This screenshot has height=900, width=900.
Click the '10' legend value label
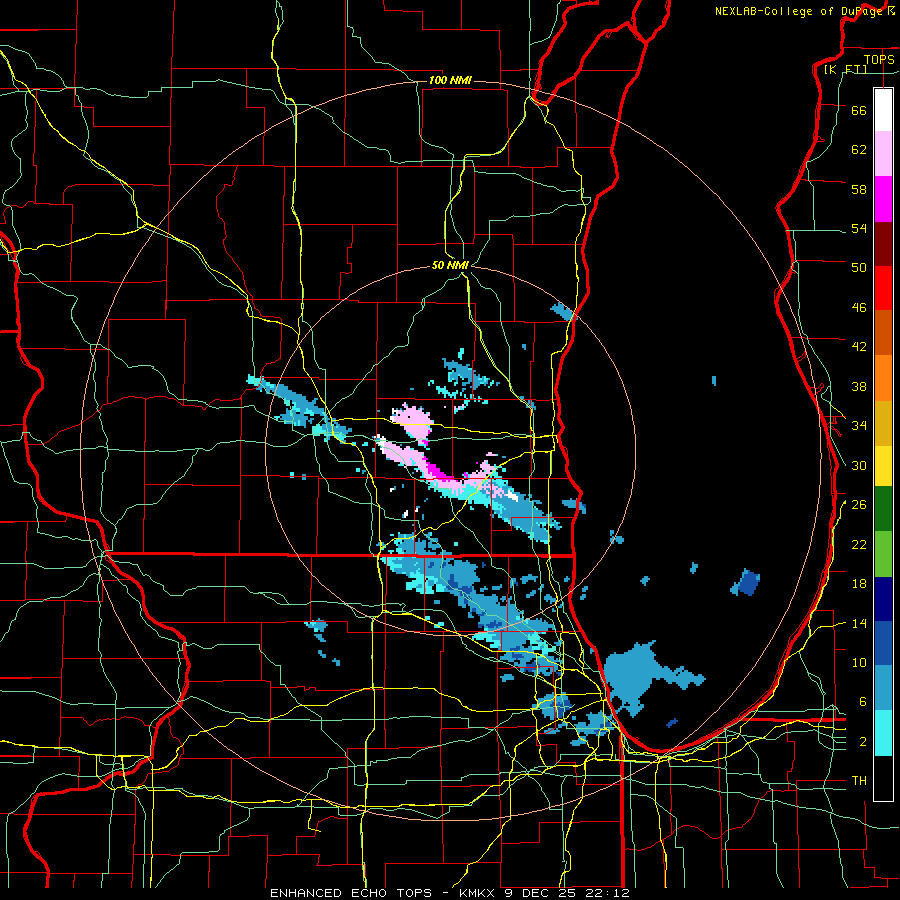click(859, 663)
